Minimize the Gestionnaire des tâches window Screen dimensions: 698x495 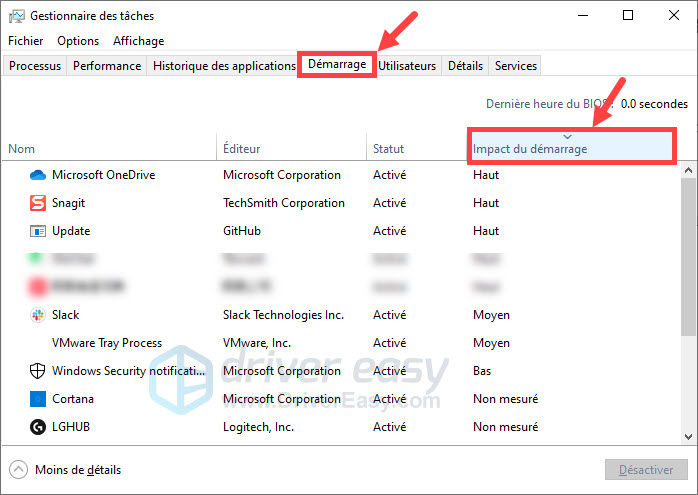tap(583, 16)
